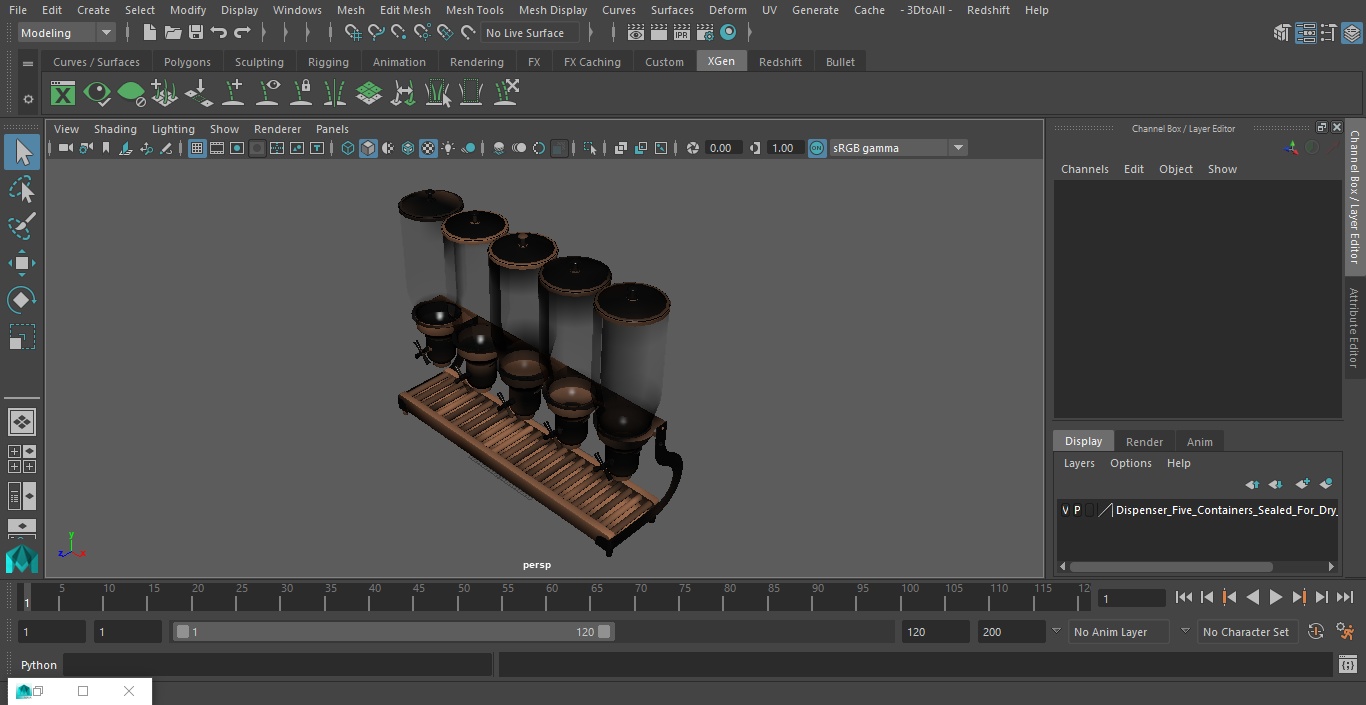Open vertical Attribute Editor tab
The width and height of the screenshot is (1366, 705).
(1354, 328)
